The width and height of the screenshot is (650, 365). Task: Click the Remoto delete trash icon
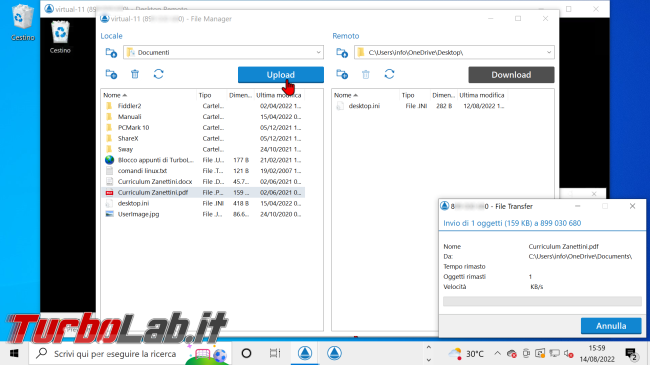366,74
